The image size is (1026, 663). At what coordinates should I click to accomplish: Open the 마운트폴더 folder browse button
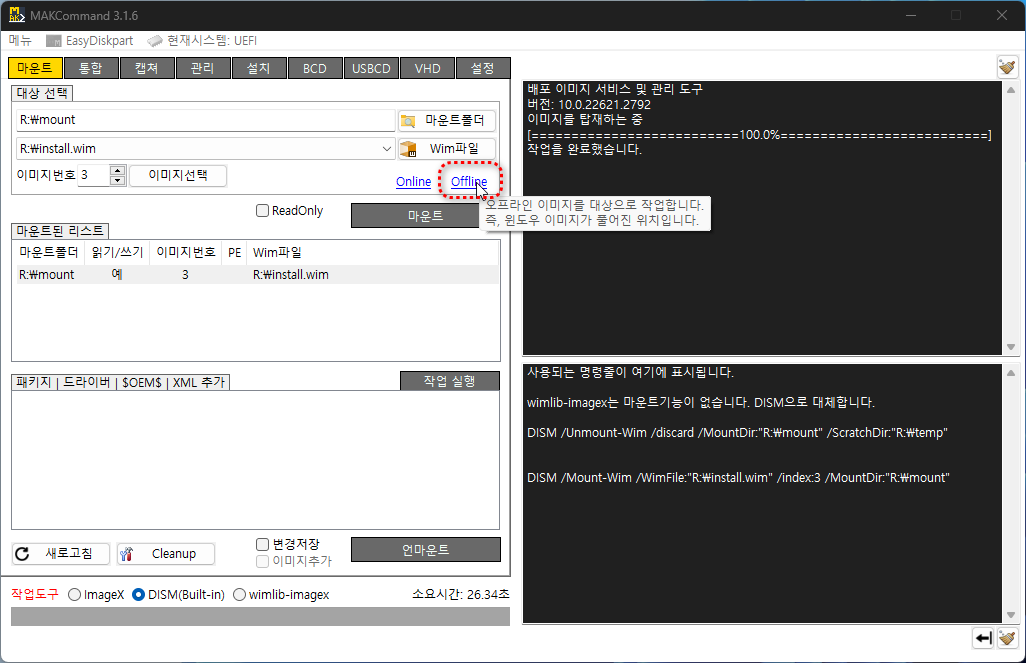coord(446,120)
